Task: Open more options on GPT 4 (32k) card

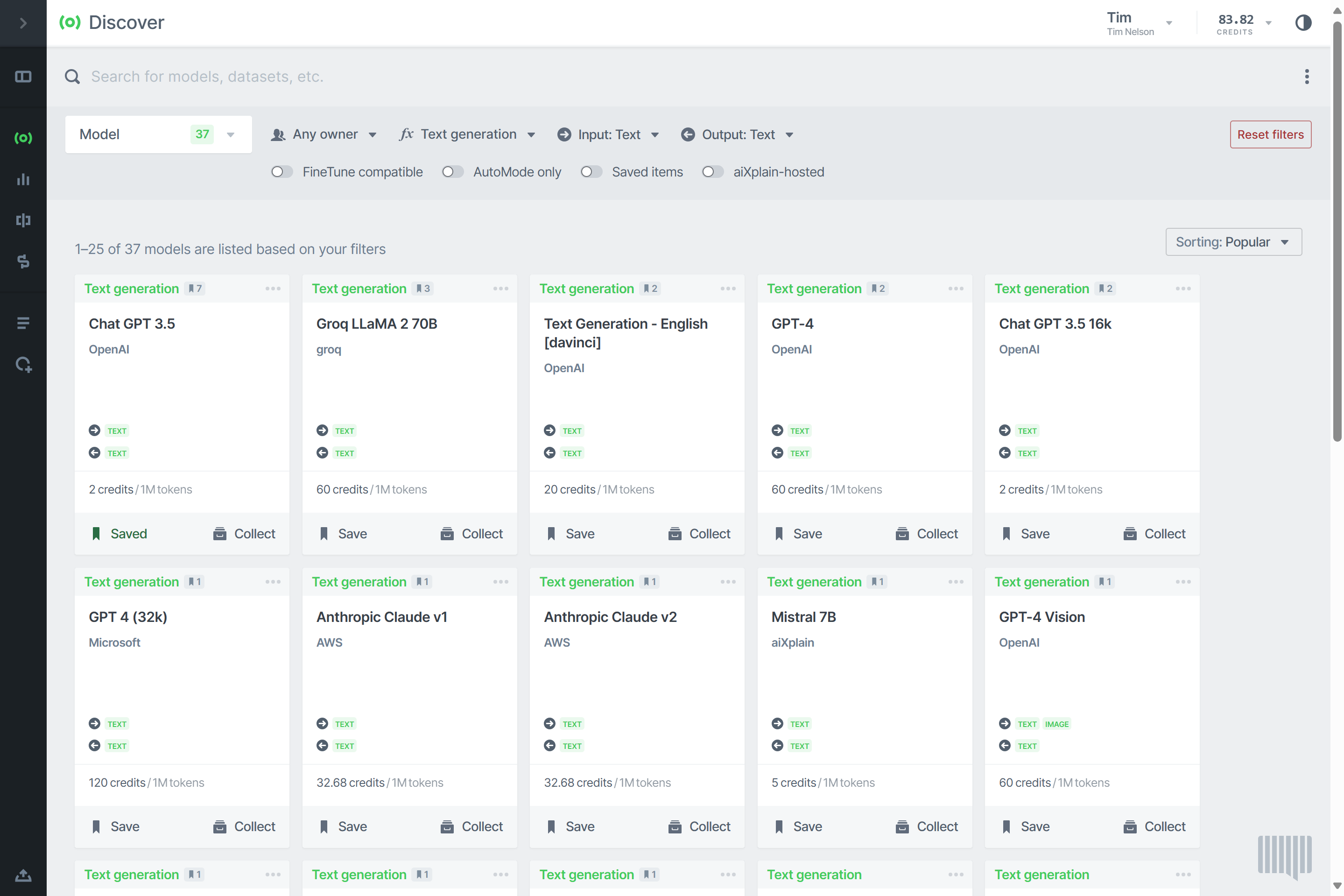Action: pyautogui.click(x=273, y=582)
